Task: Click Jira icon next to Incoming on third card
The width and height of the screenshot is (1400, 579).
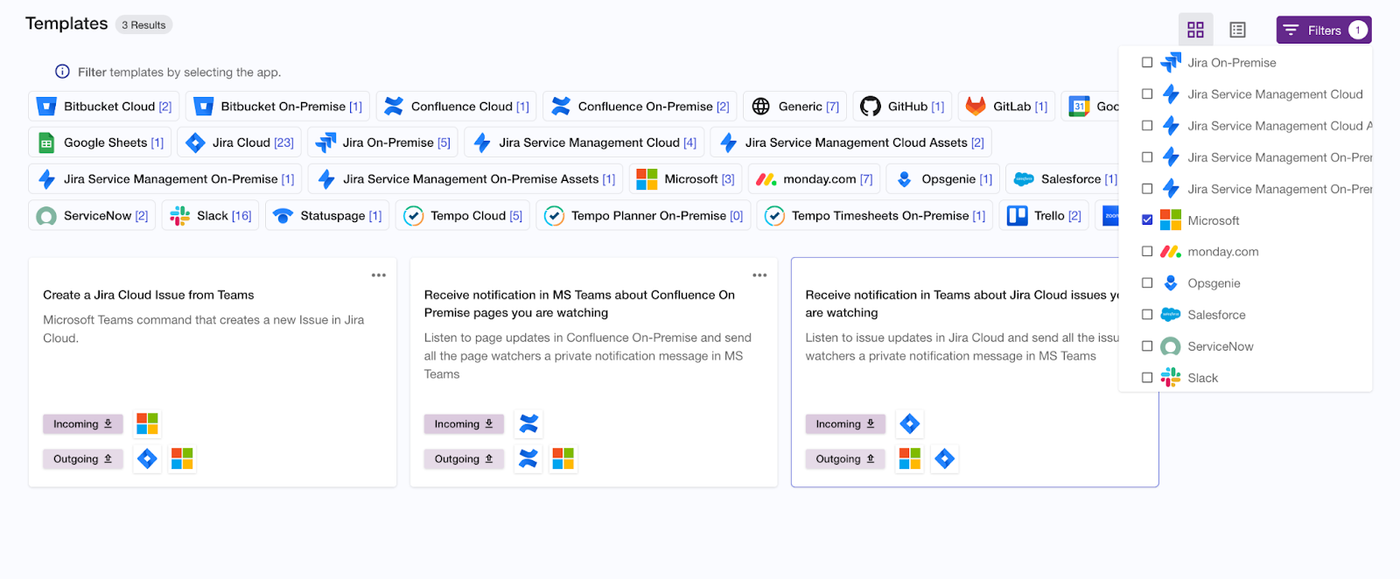Action: click(x=909, y=424)
